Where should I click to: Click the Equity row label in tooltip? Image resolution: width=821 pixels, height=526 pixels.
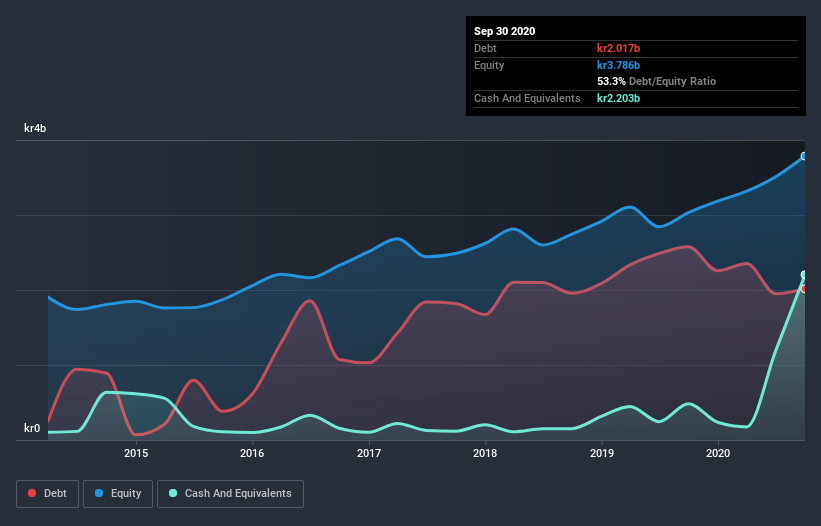click(489, 65)
